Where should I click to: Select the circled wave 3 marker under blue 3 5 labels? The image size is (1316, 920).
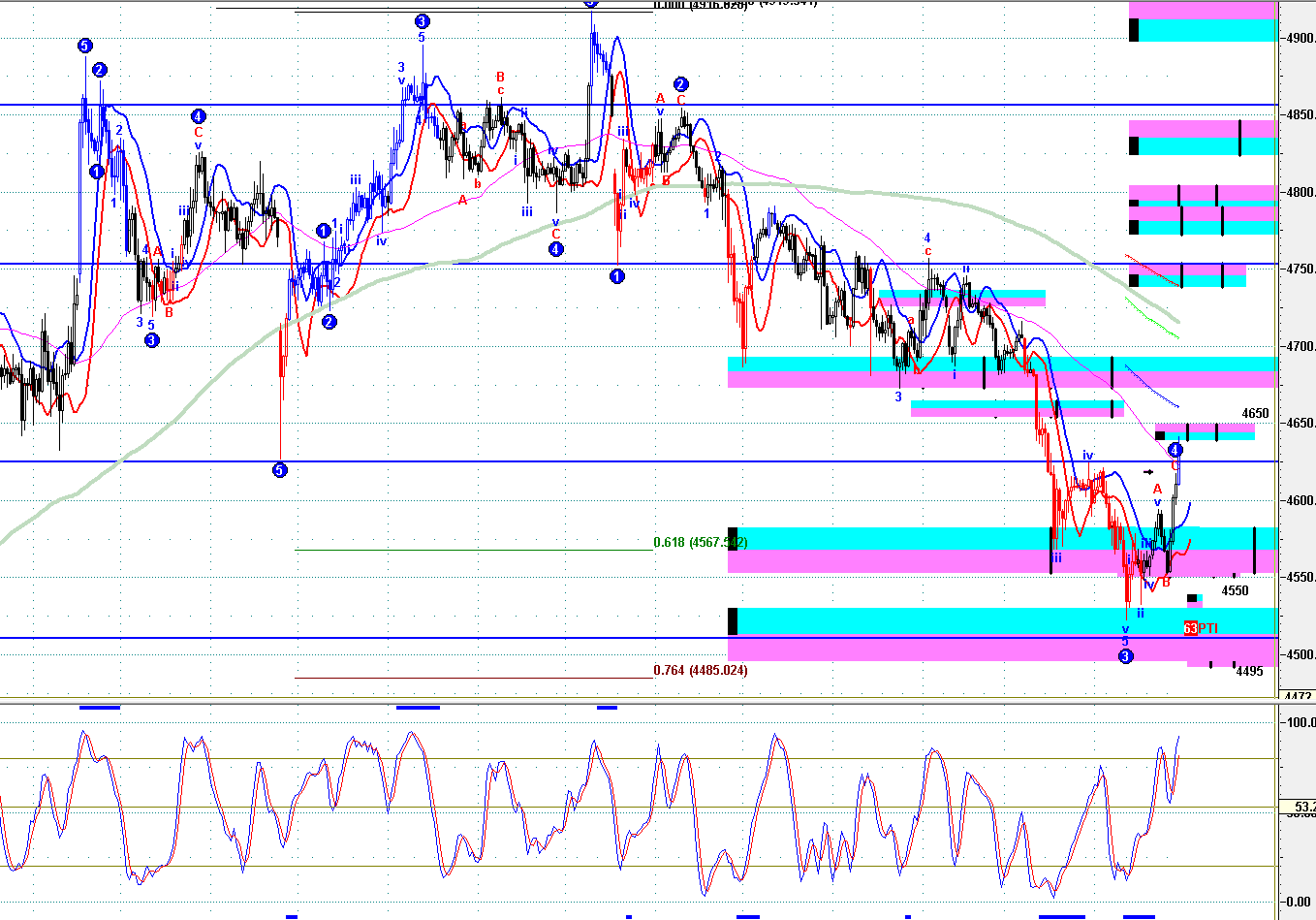pyautogui.click(x=152, y=340)
